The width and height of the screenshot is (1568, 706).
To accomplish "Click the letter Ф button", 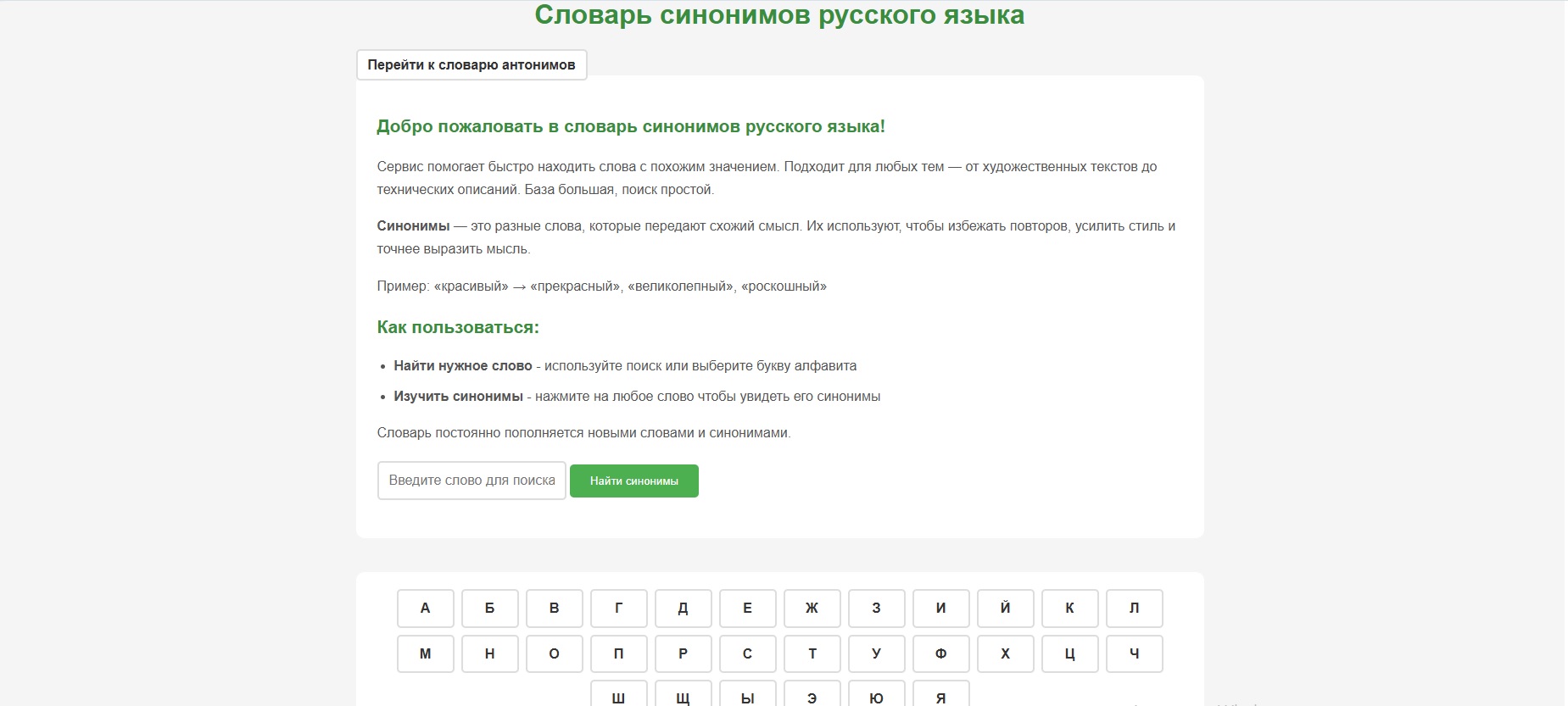I will pyautogui.click(x=941, y=654).
